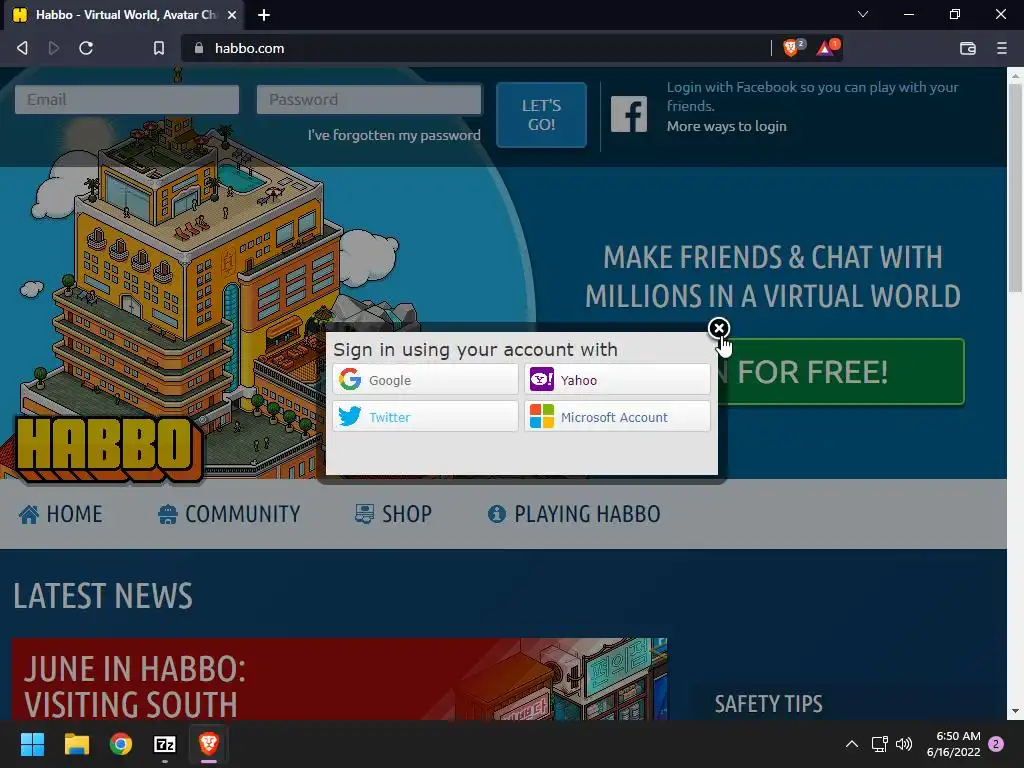Click the Login with Facebook description text
The image size is (1024, 768).
click(x=812, y=96)
